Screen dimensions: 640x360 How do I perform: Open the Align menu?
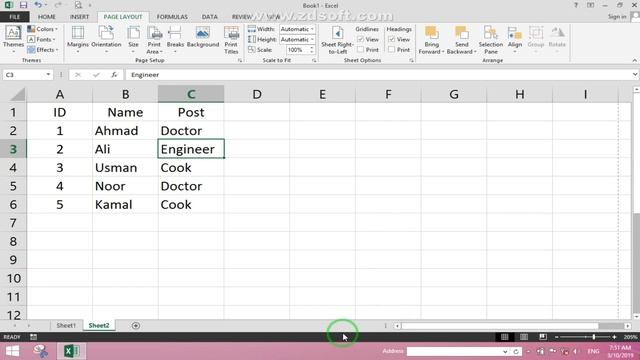(515, 39)
